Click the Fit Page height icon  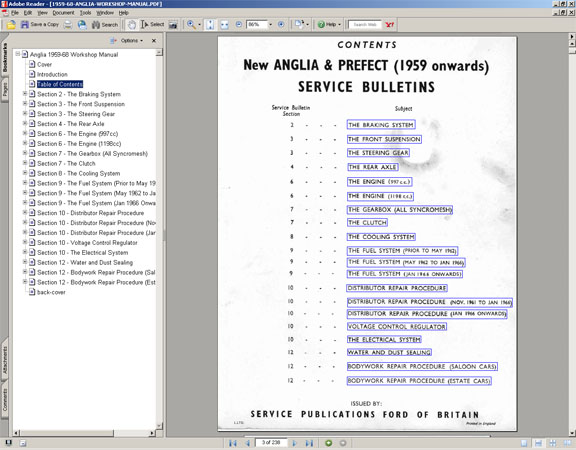point(210,25)
